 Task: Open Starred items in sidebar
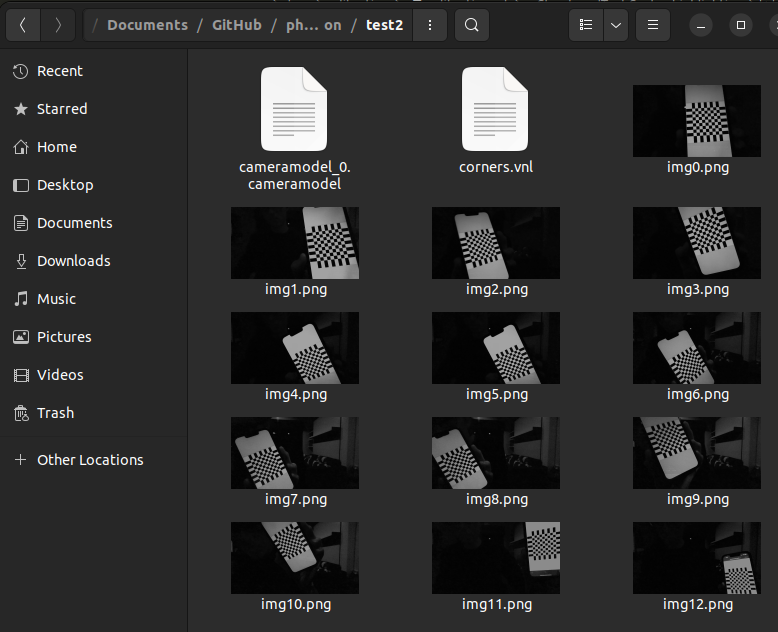tap(61, 109)
